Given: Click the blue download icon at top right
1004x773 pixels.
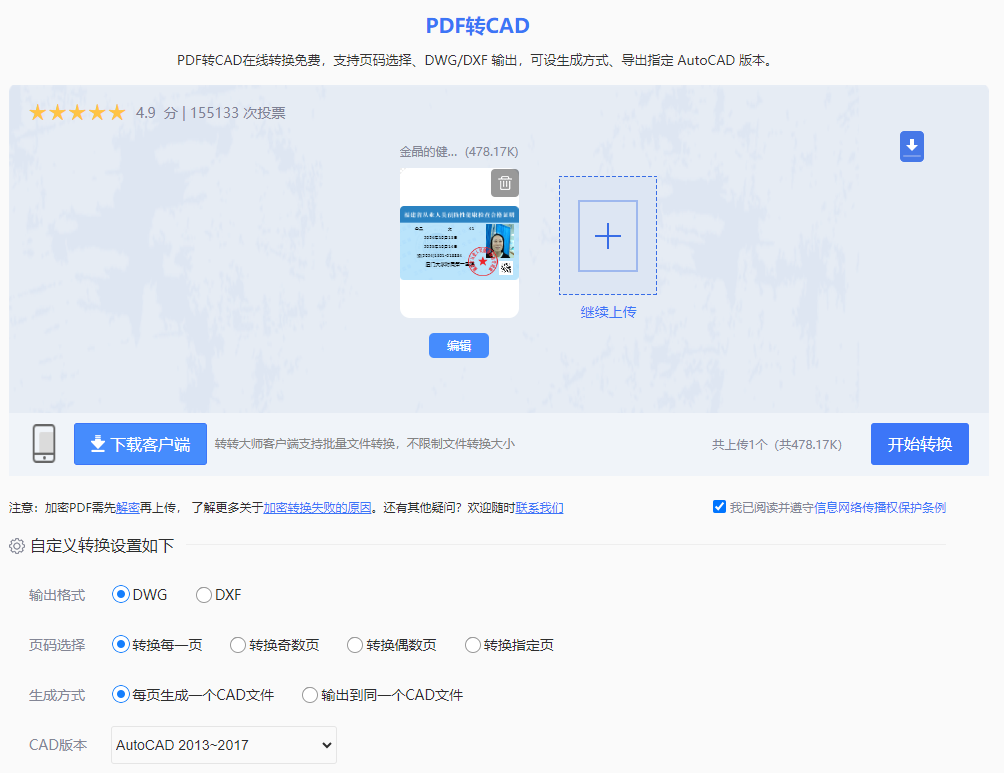Looking at the screenshot, I should click(x=911, y=146).
